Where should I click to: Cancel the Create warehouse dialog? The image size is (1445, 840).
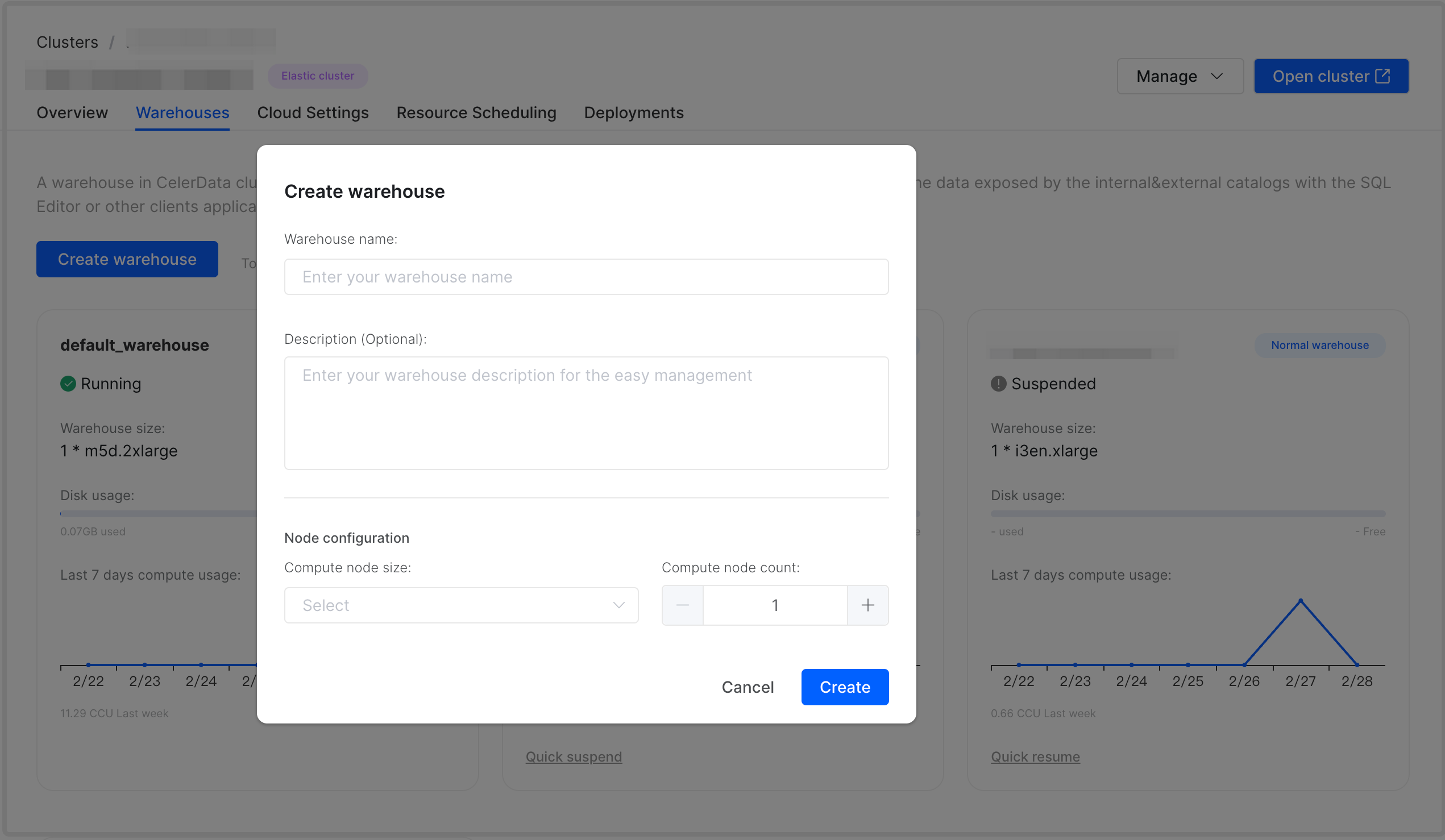tap(747, 687)
